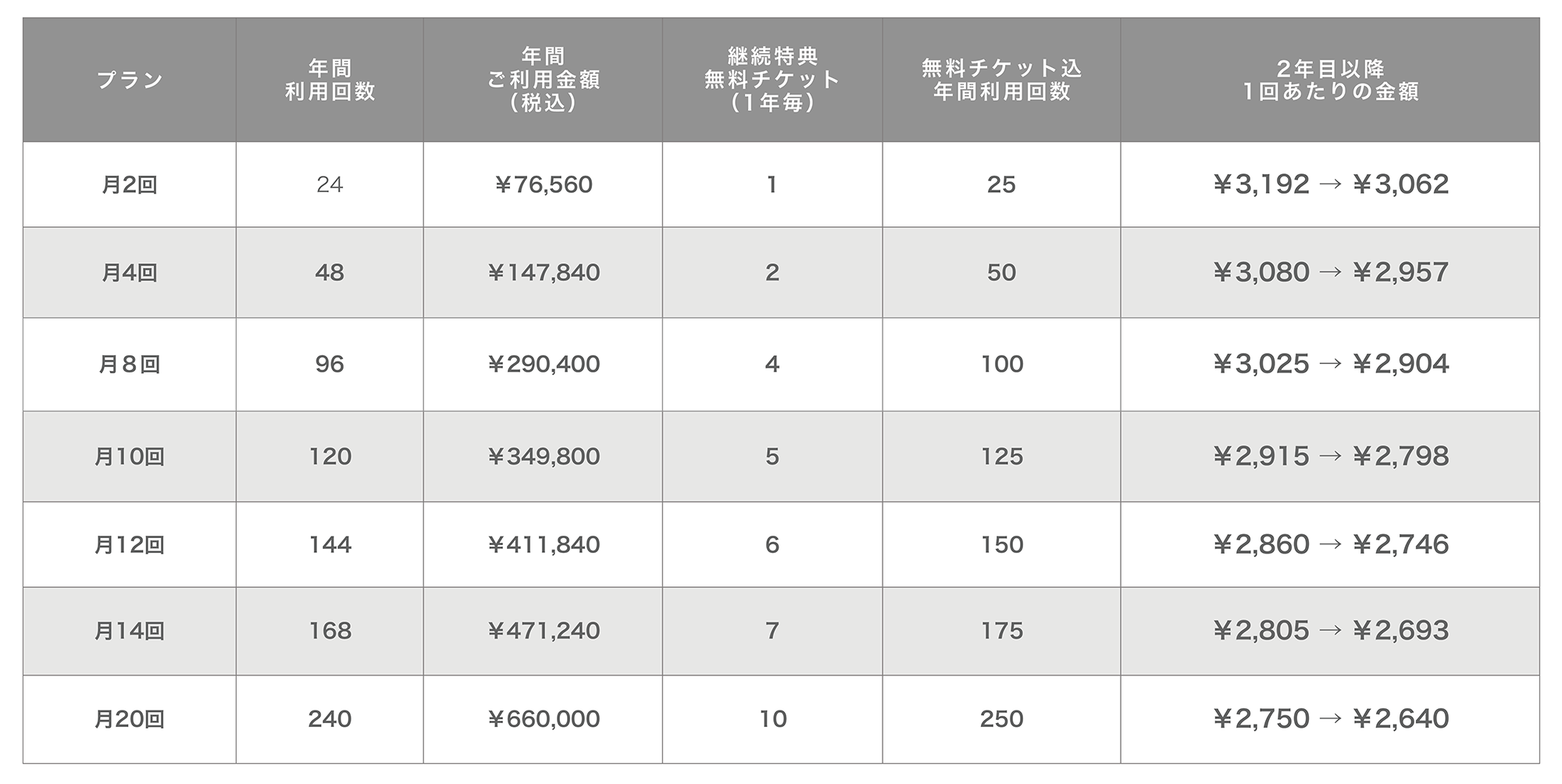Click the ¥2,915 → ¥2,798 price cell
The height and width of the screenshot is (784, 1562).
(1330, 456)
